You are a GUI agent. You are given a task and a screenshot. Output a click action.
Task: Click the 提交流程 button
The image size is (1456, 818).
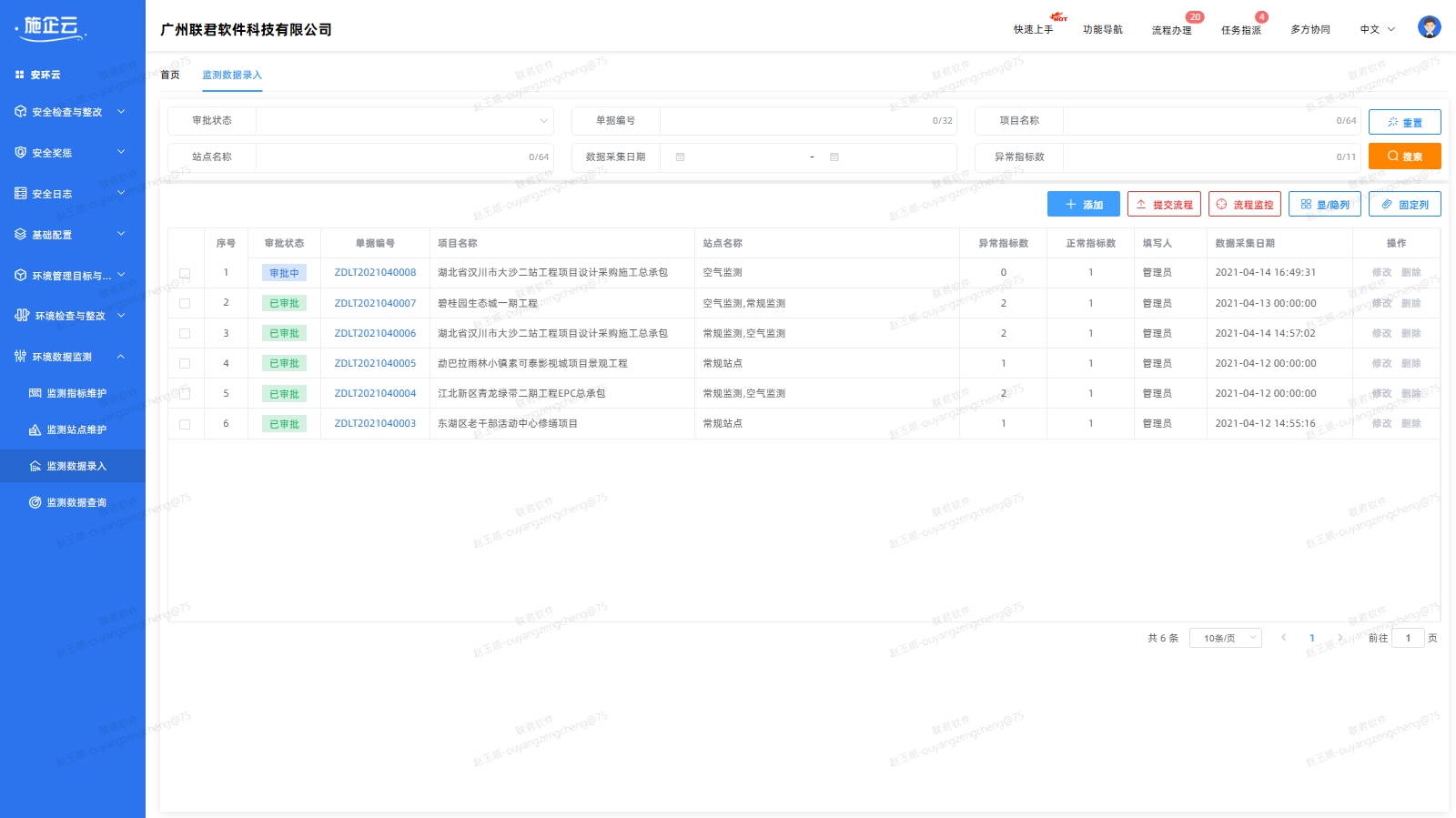click(1164, 204)
